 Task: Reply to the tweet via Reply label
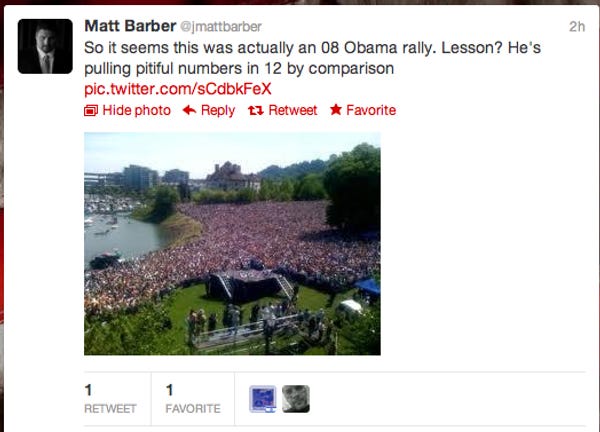click(x=218, y=111)
